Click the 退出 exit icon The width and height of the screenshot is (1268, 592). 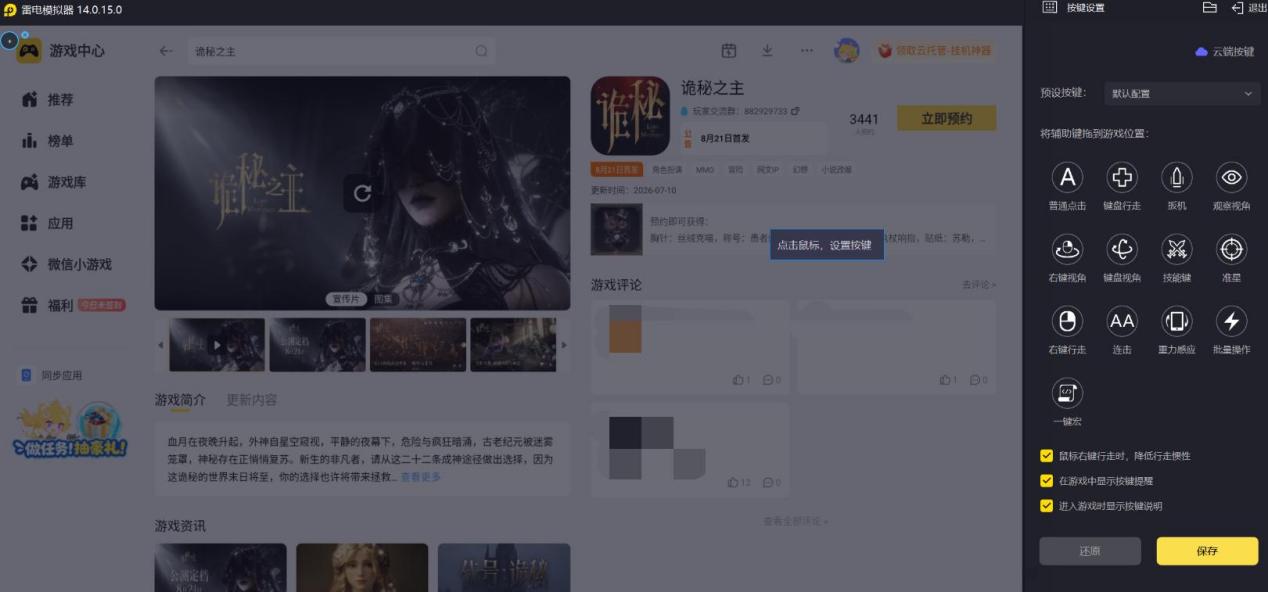click(x=1237, y=8)
